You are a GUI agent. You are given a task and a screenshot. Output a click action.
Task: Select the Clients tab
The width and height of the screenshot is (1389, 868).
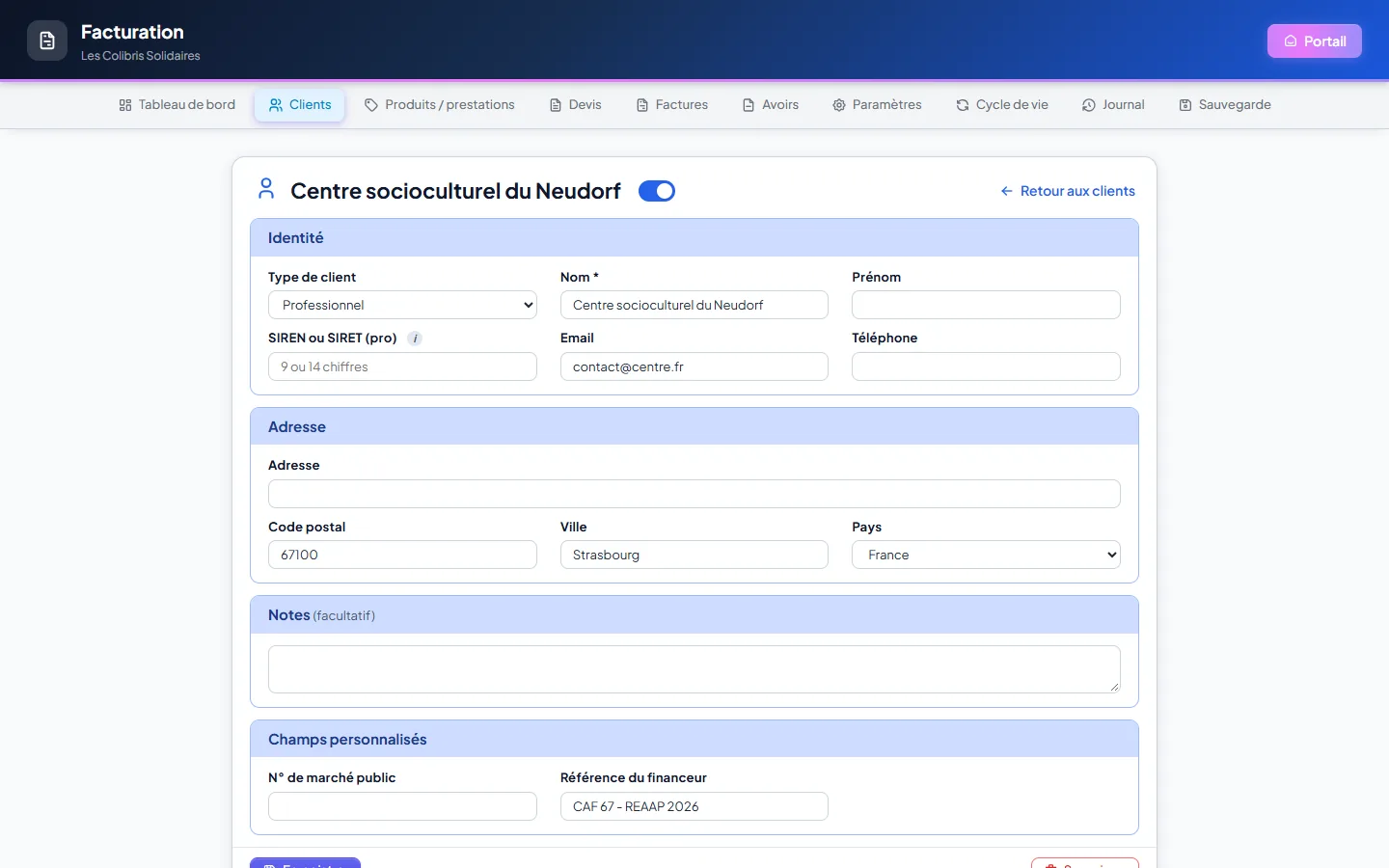pyautogui.click(x=300, y=105)
